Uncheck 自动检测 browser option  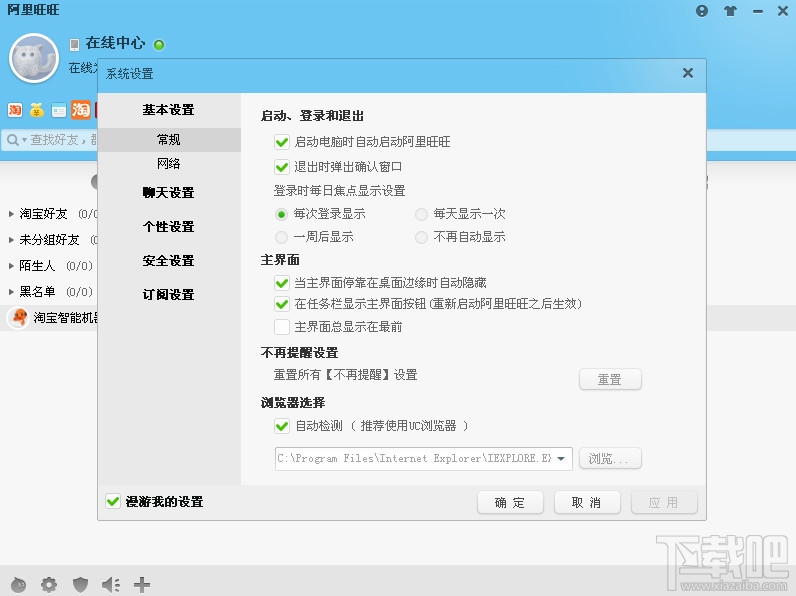[282, 426]
